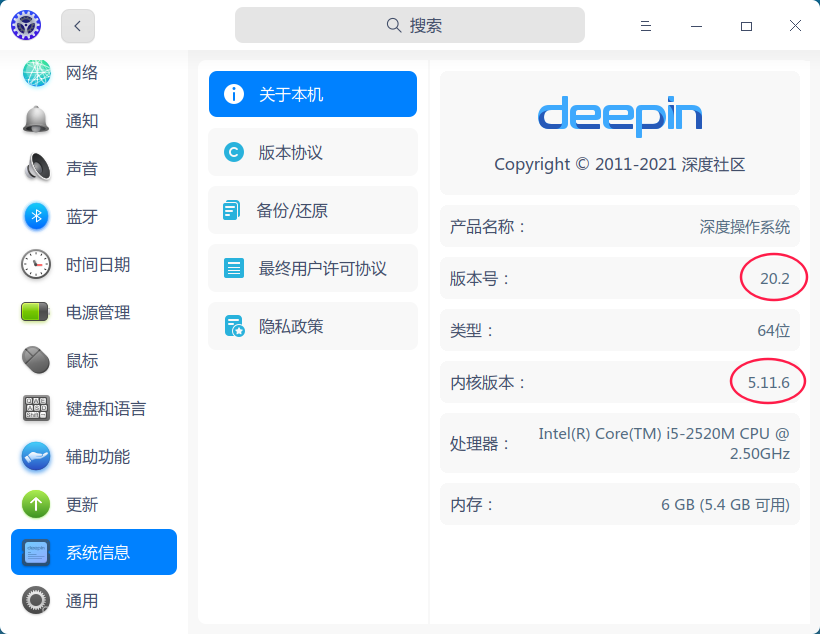Close the Control Center window
The image size is (820, 634).
[795, 26]
